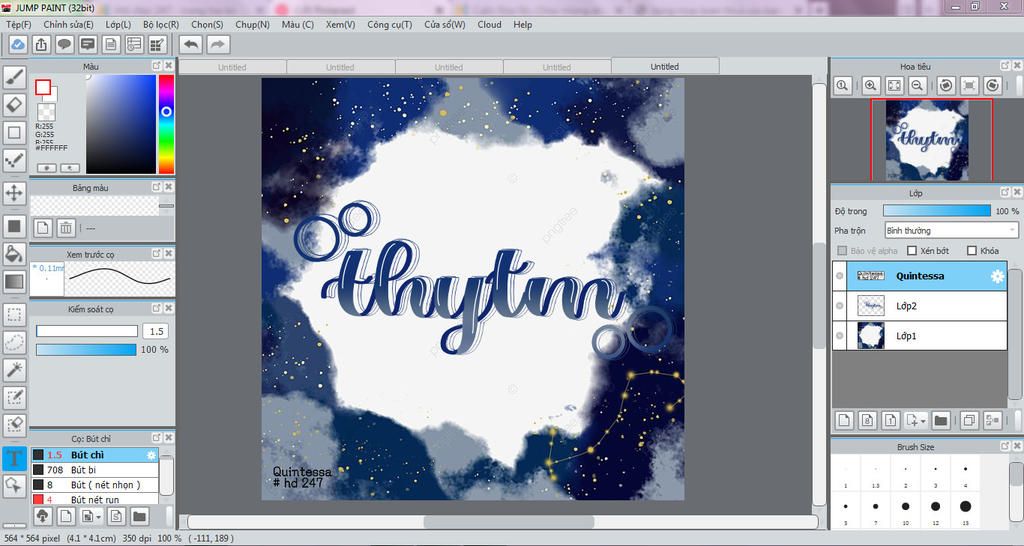Viewport: 1024px width, 546px height.
Task: Add brush from cloud icon
Action: [x=42, y=516]
